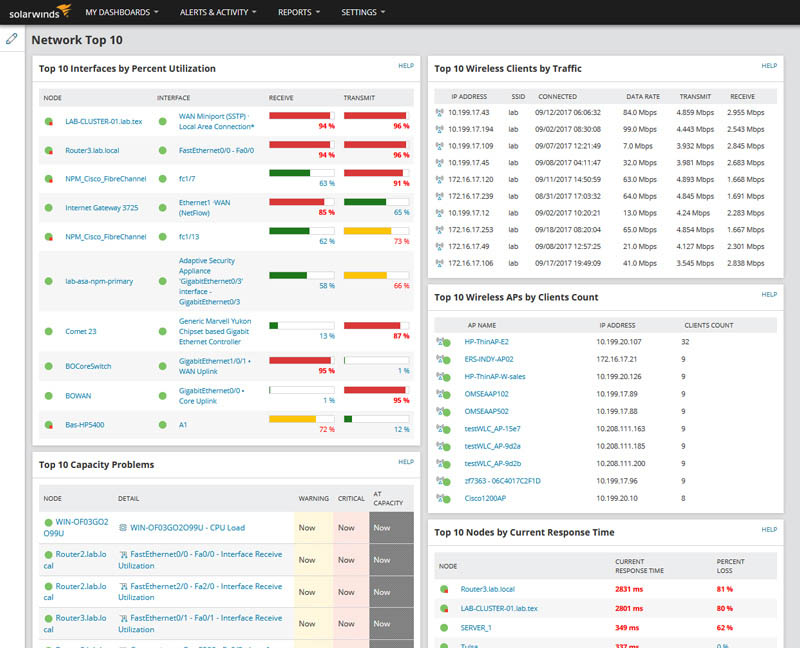This screenshot has height=648, width=800.
Task: Open the SERVER_1 node link
Action: click(476, 628)
